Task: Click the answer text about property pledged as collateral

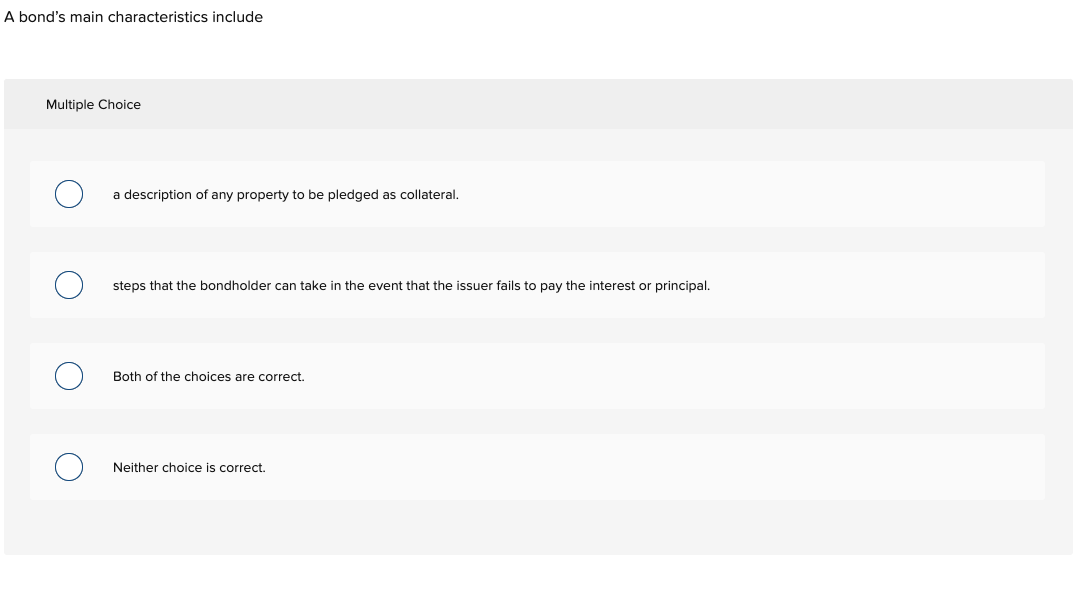Action: [286, 195]
